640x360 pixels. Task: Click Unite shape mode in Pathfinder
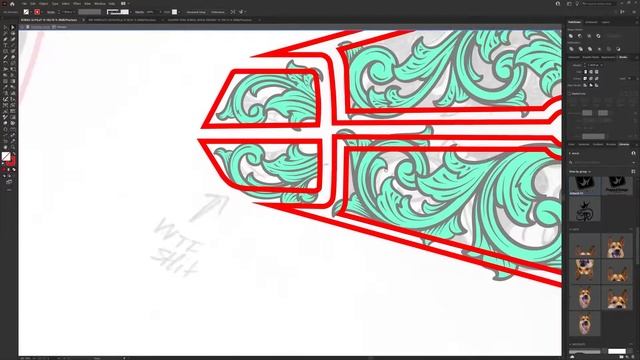pyautogui.click(x=571, y=36)
